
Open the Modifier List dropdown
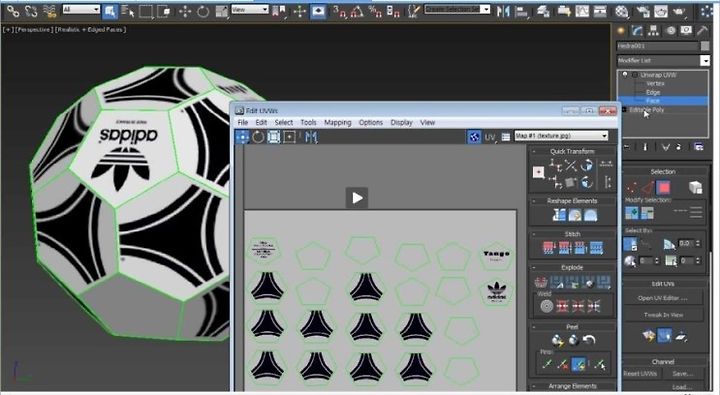[x=663, y=60]
